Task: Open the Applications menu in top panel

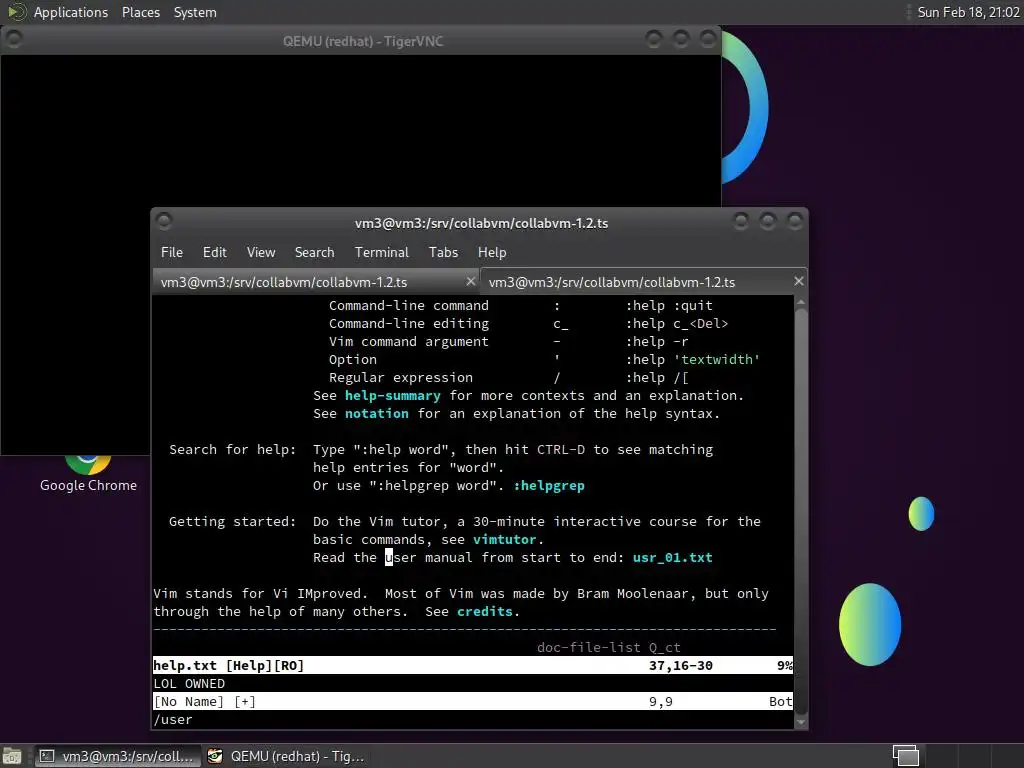Action: [71, 12]
